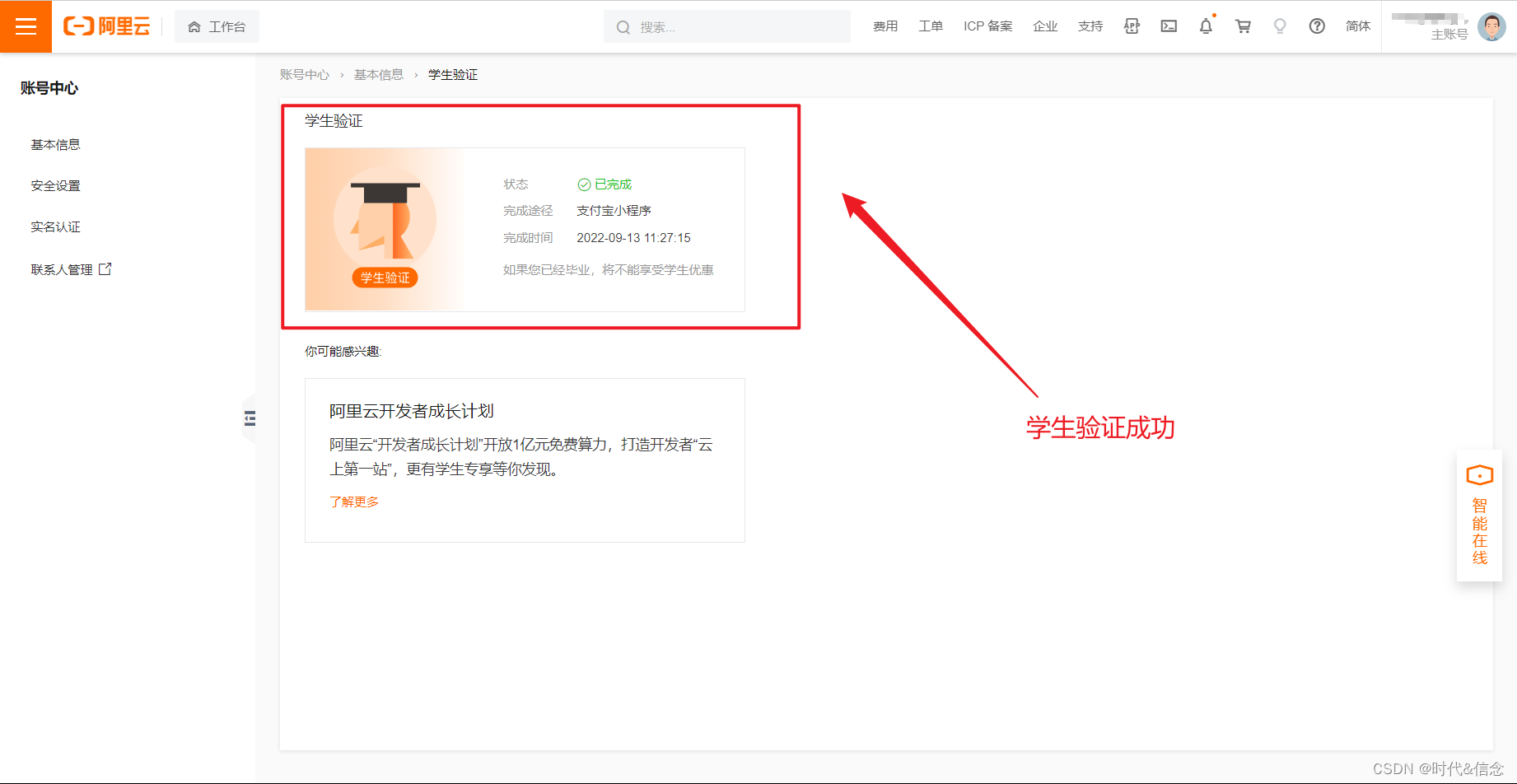Go to 账号中心 in the breadcrumb
The image size is (1517, 784).
pyautogui.click(x=304, y=75)
